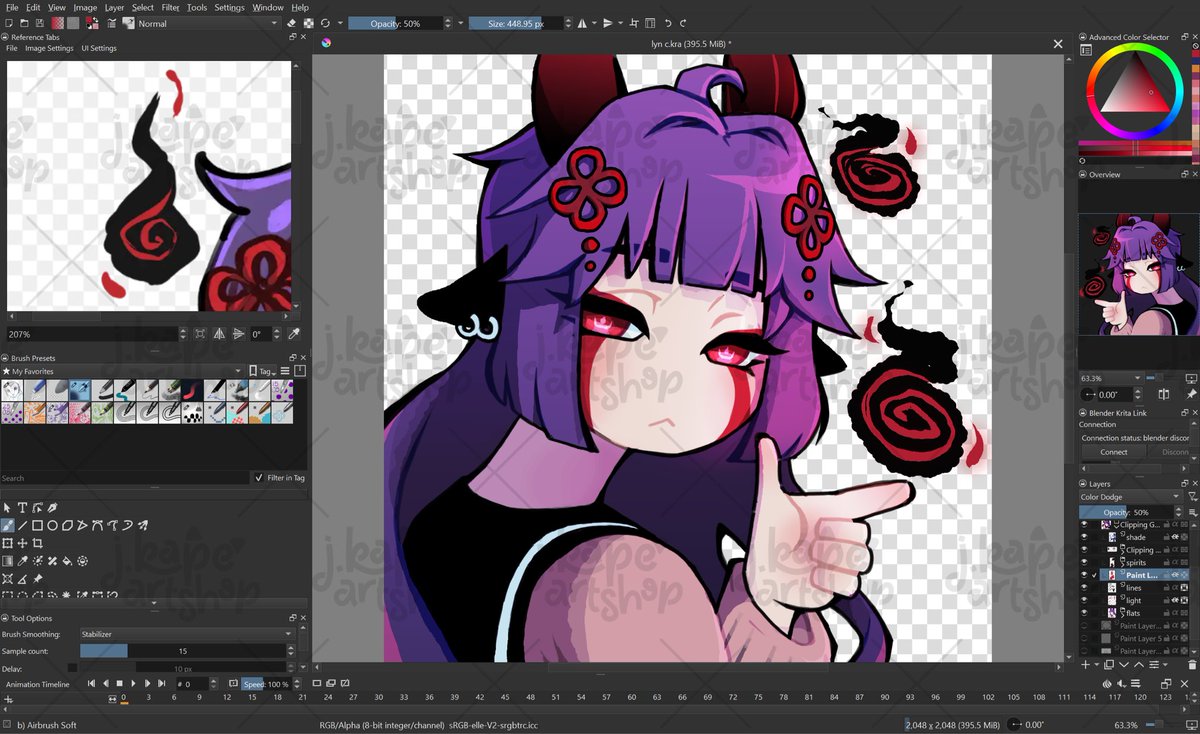Screen dimensions: 1200x734
Task: Show the hidden Paint Layer 5
Action: click(1084, 638)
